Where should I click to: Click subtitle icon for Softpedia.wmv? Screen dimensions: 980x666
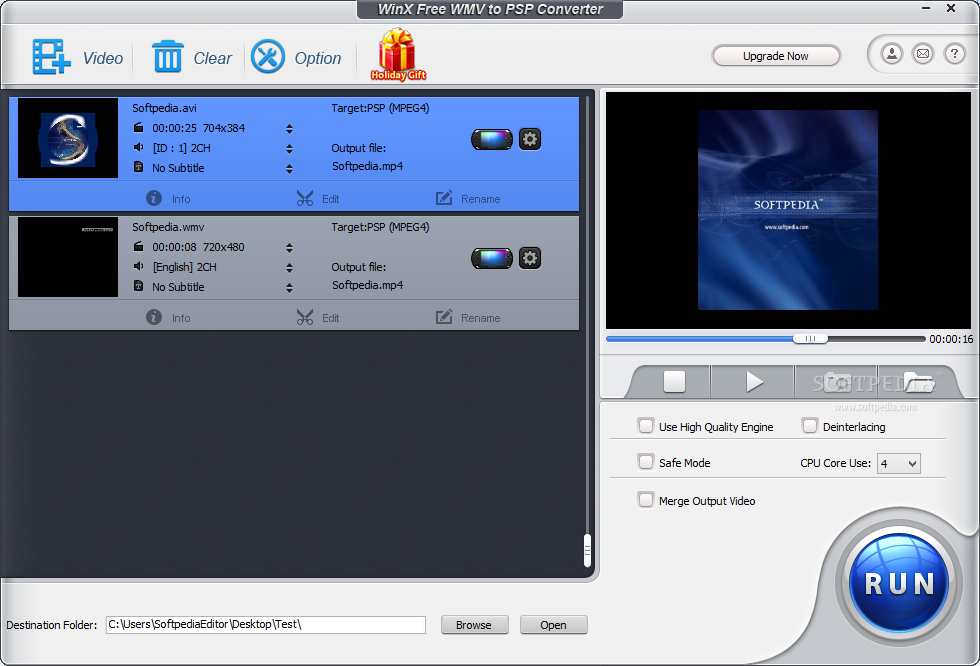point(139,286)
